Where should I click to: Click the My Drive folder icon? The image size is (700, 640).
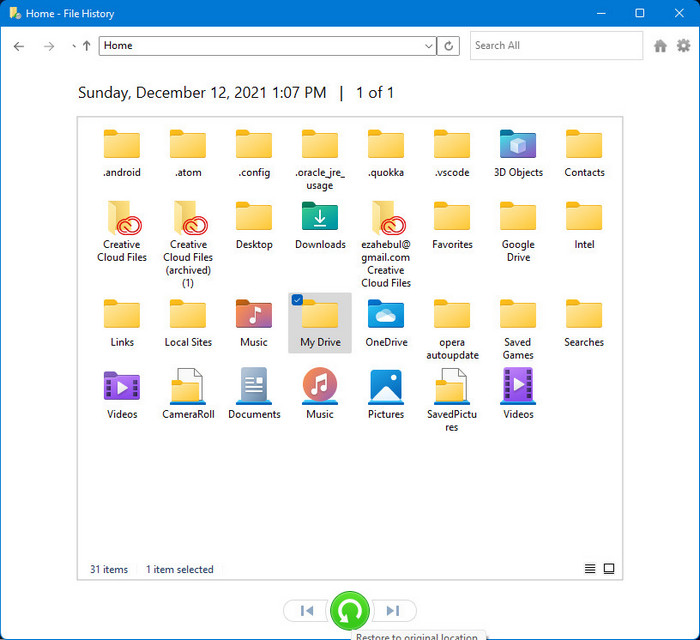coord(320,315)
